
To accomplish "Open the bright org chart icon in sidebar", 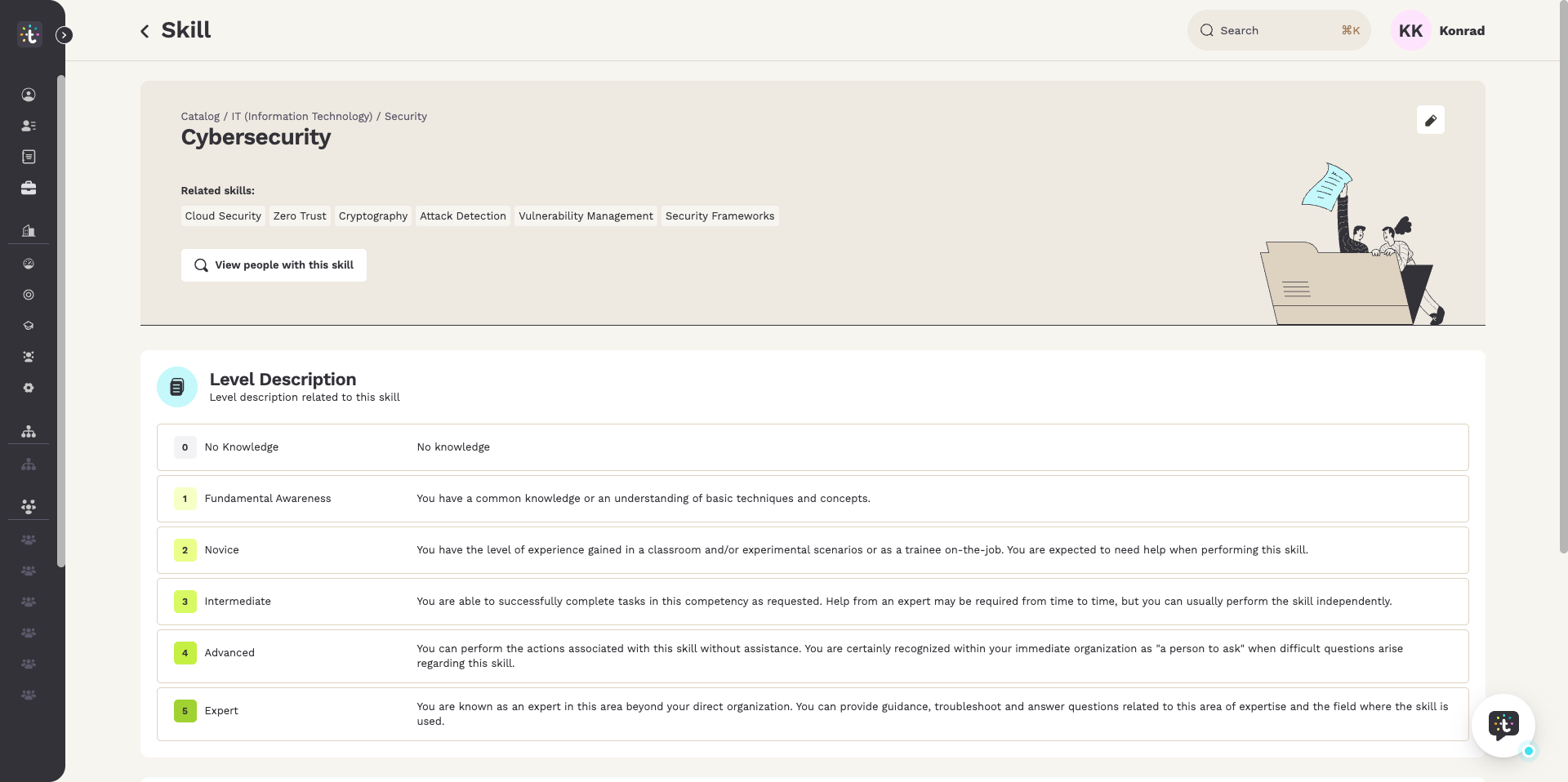I will pos(29,431).
